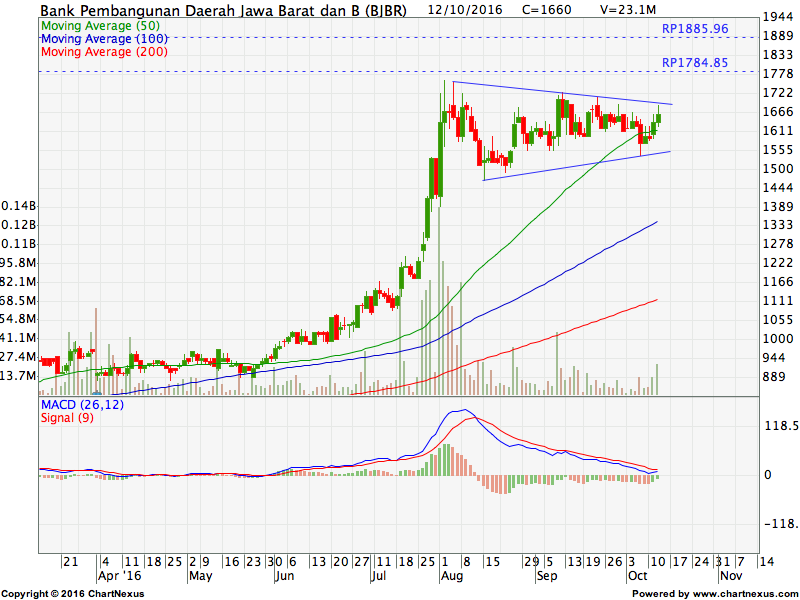Select the 'Moving Average (50)' legend label
800x600 pixels.
pos(101,26)
